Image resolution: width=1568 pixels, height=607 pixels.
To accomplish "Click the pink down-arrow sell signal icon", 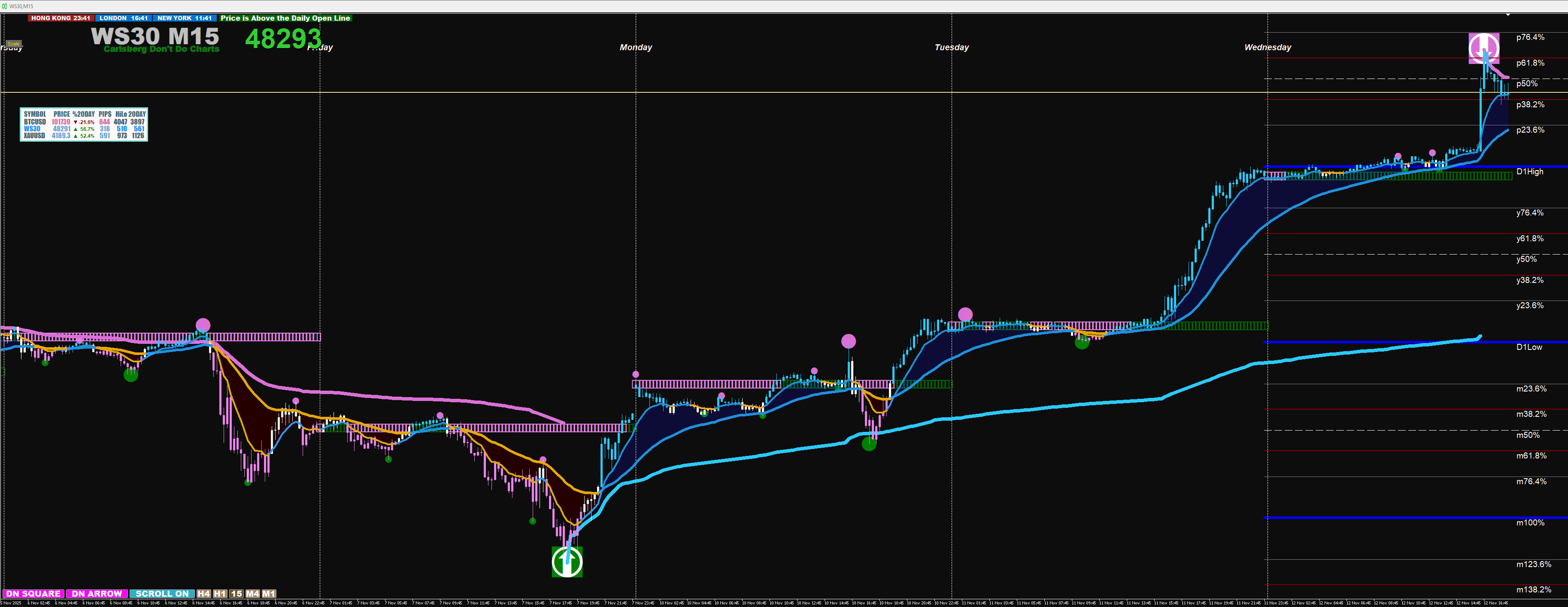I will point(1483,48).
